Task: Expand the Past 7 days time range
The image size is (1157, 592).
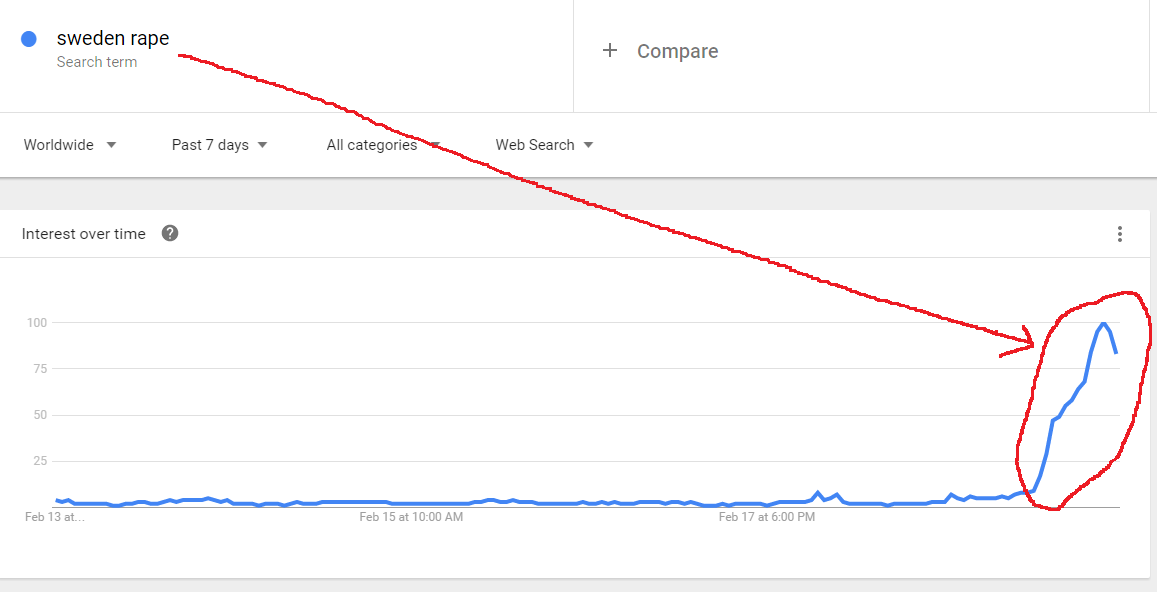Action: 219,145
